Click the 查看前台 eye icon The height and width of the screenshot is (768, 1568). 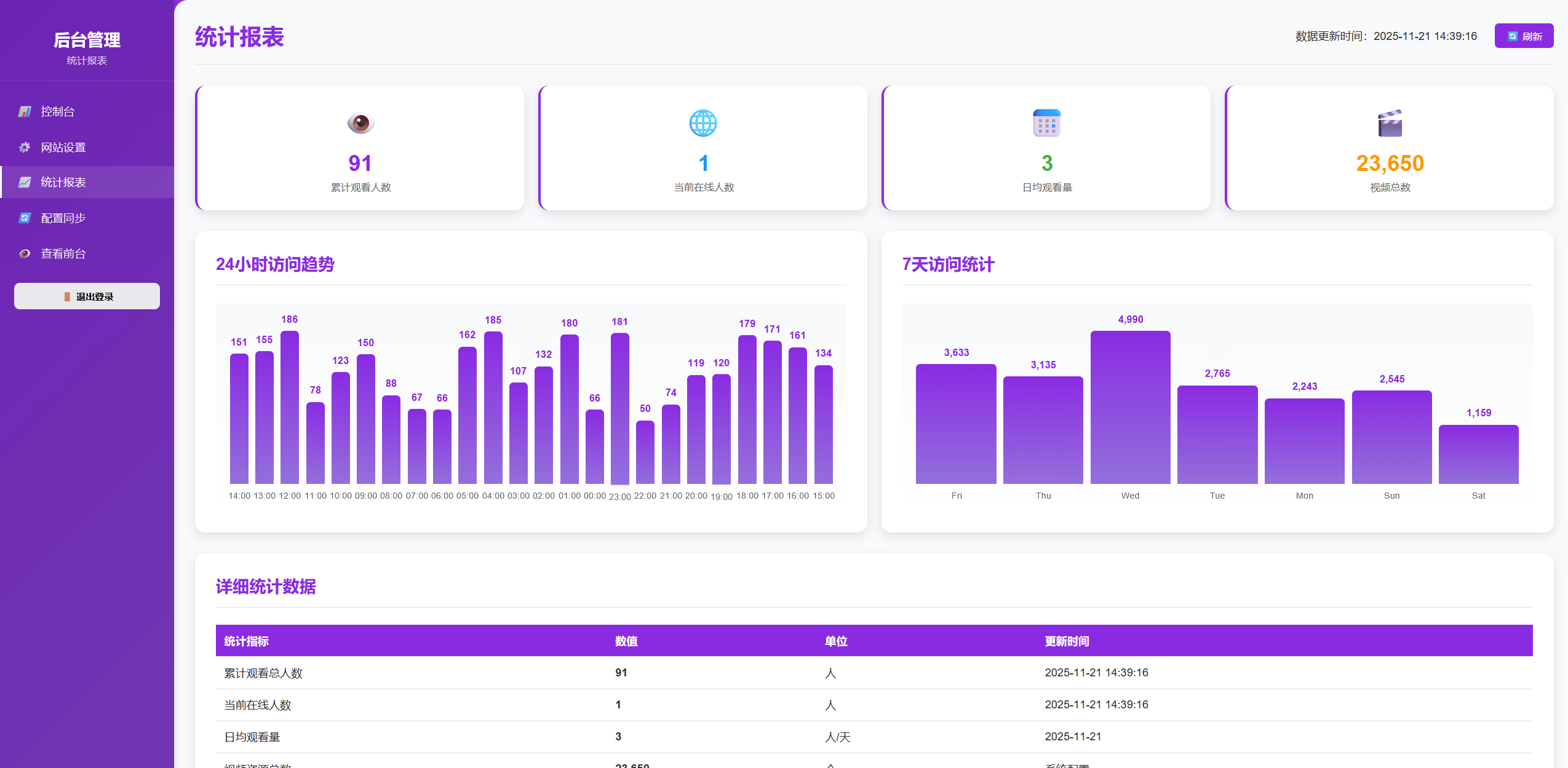25,253
